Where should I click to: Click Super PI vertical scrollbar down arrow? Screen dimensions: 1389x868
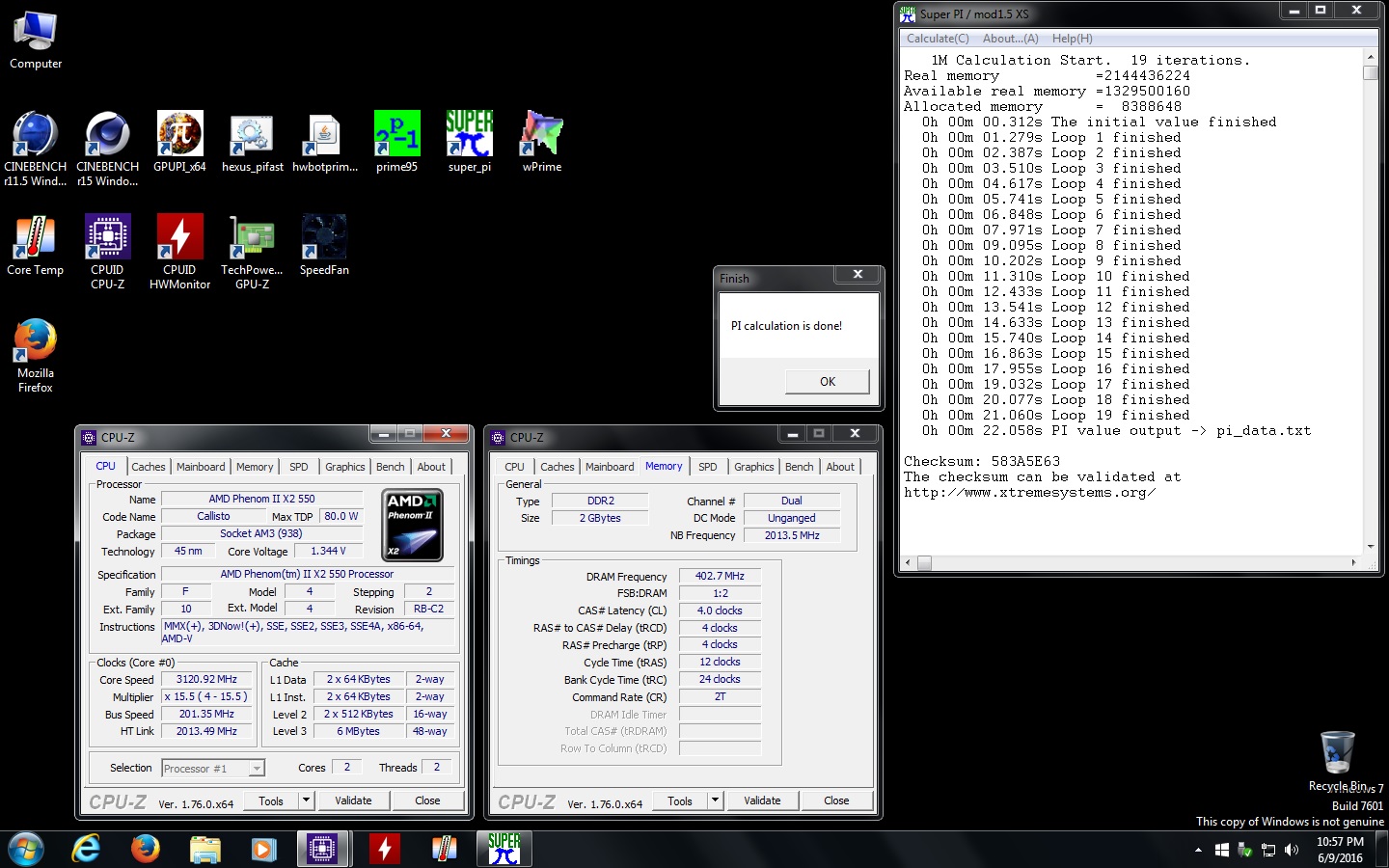1370,547
